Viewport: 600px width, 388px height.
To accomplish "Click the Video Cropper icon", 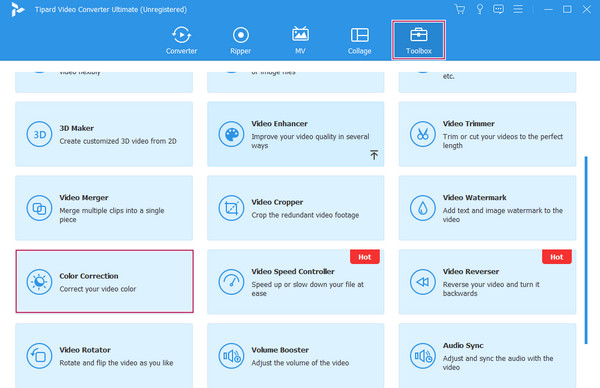I will [x=231, y=208].
